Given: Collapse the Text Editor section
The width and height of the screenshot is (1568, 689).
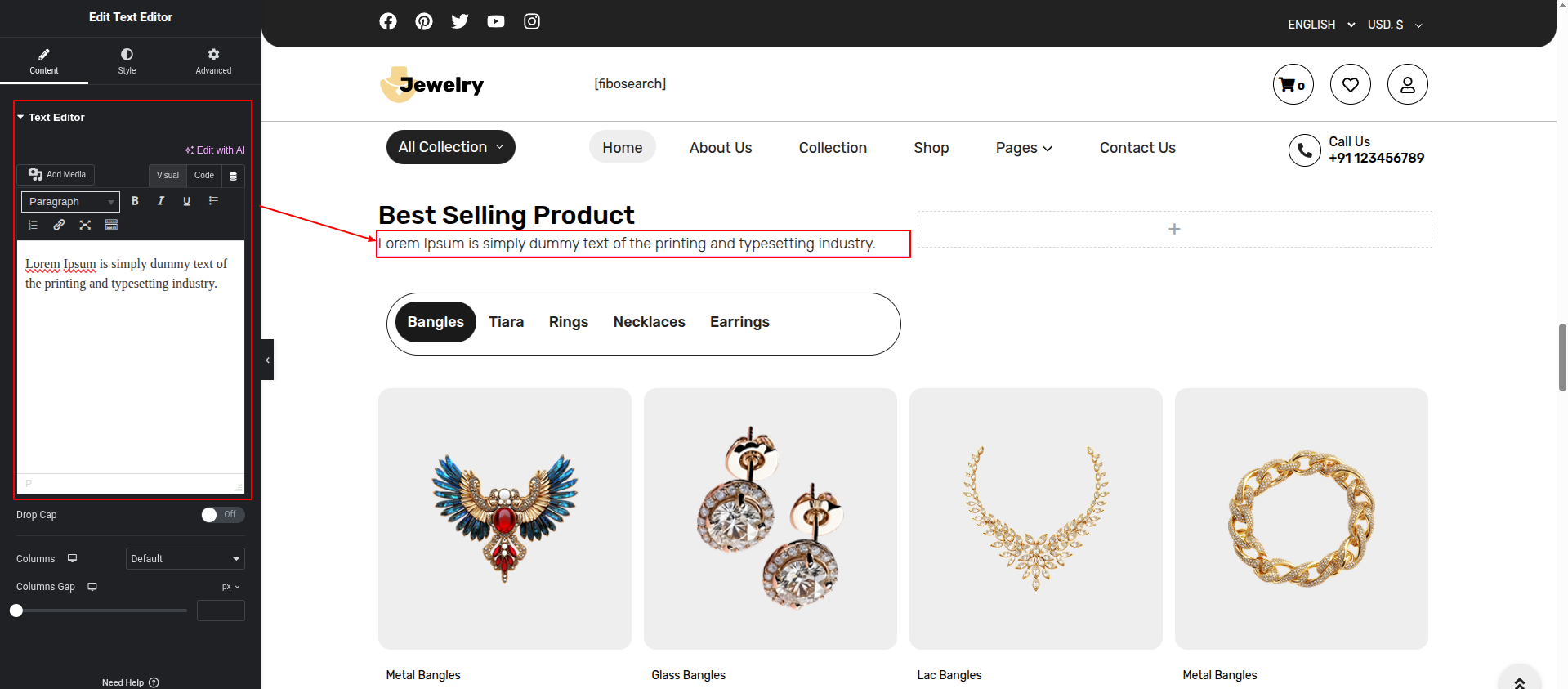Looking at the screenshot, I should click(x=51, y=118).
